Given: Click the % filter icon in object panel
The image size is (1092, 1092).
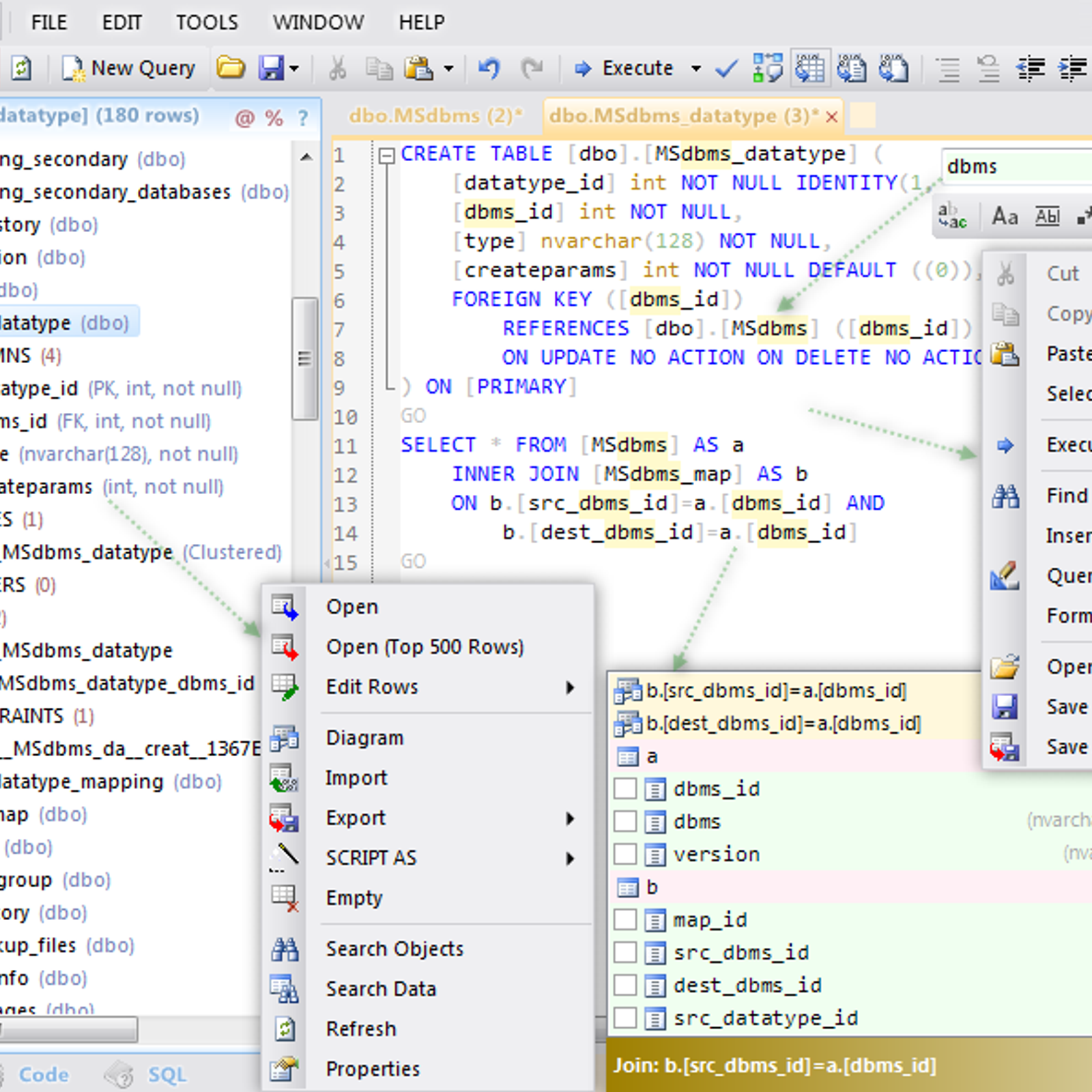Looking at the screenshot, I should tap(274, 119).
